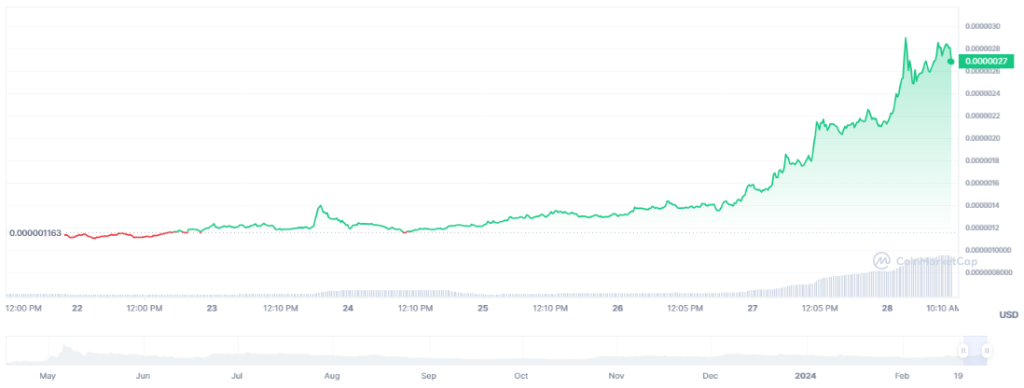Click the 24 date marker on x-axis
Viewport: 1024px width, 388px height.
click(x=347, y=308)
